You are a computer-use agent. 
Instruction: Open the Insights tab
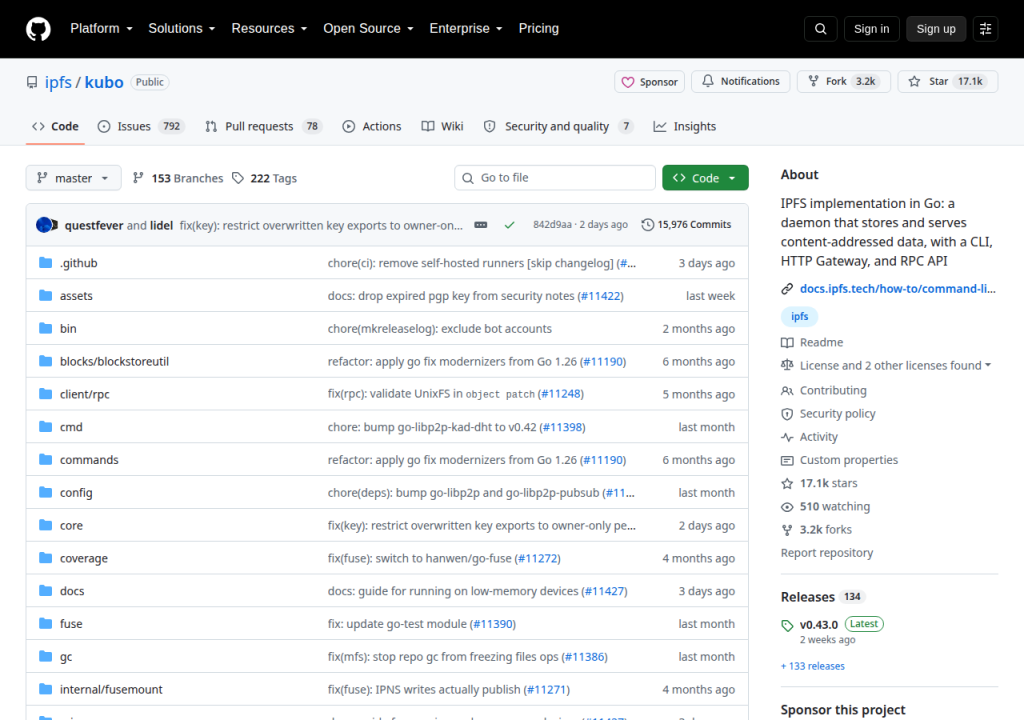[684, 126]
